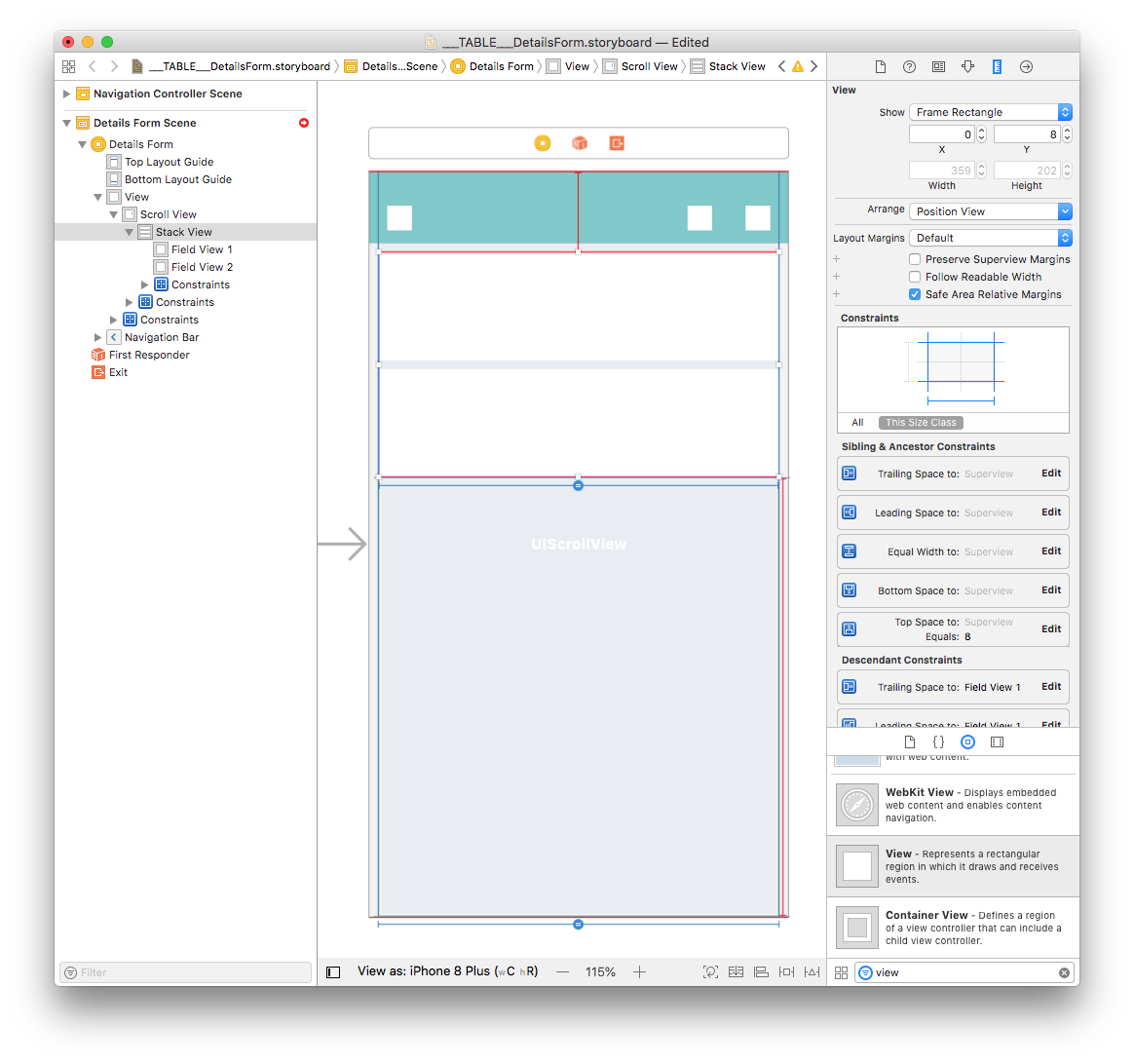Open Resolve Auto Layout Issues button
Image resolution: width=1134 pixels, height=1064 pixels.
(x=813, y=972)
